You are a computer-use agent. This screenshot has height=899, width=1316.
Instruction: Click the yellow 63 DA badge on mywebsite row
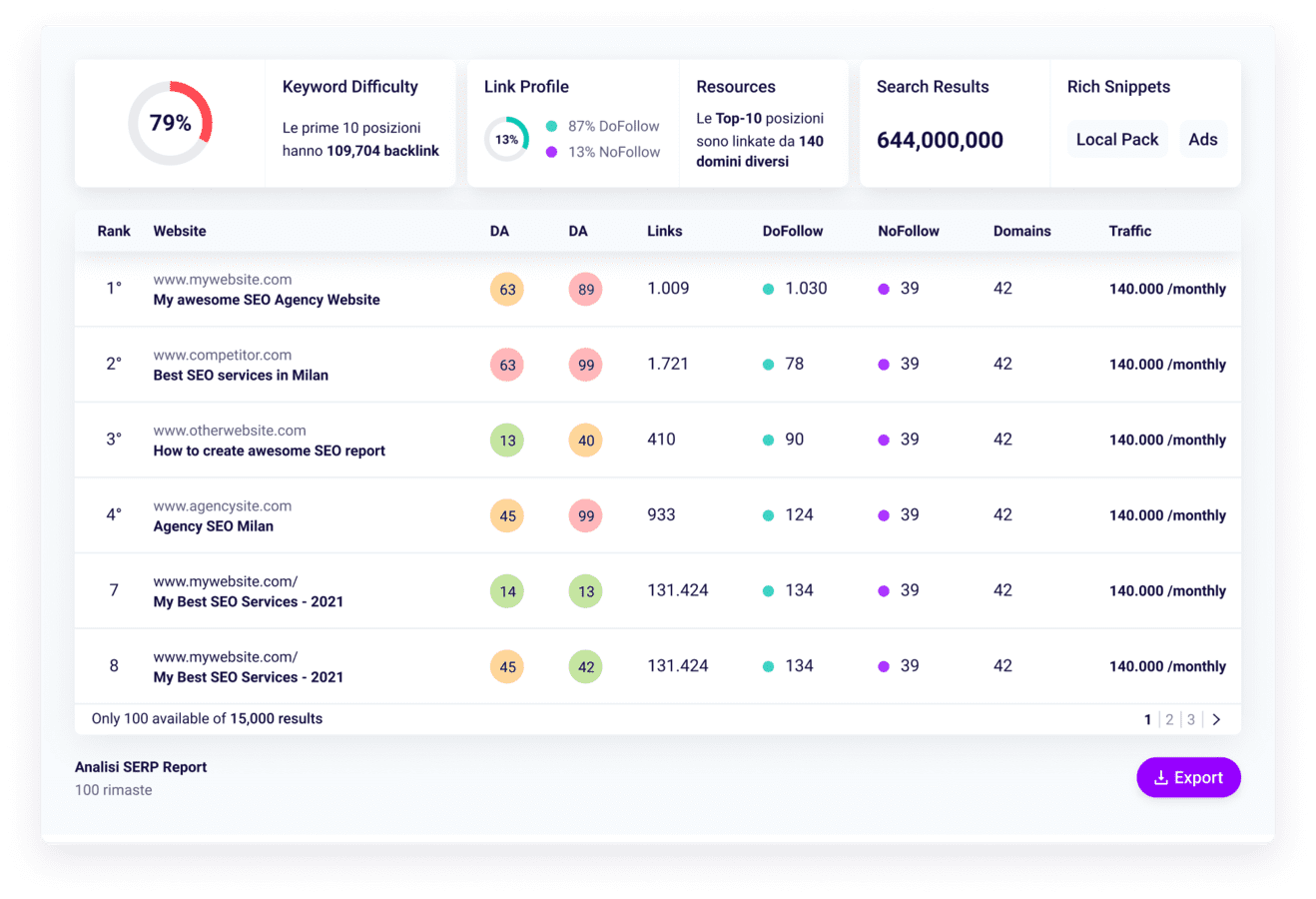coord(506,289)
